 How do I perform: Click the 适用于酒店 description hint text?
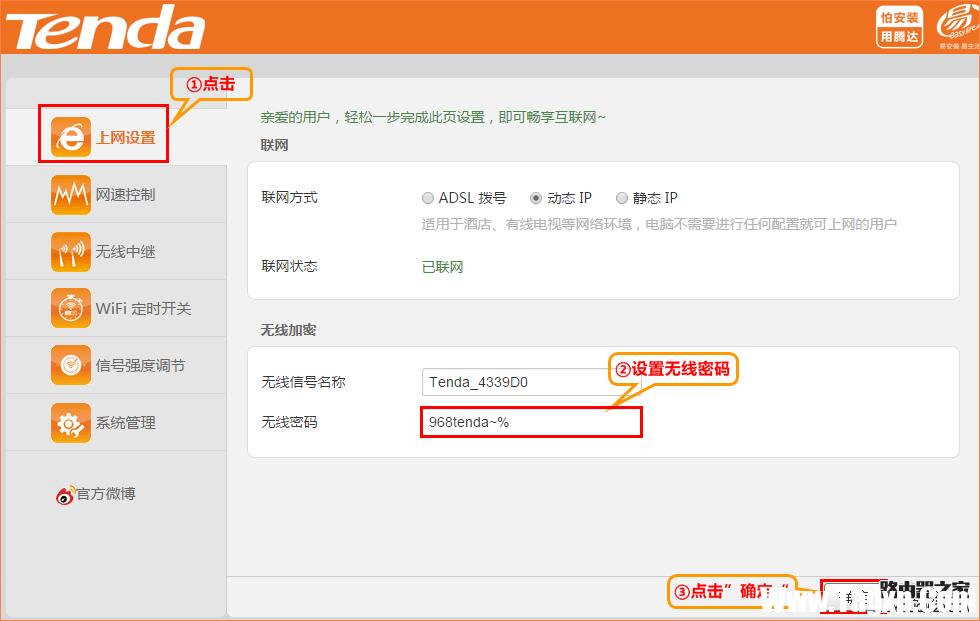click(x=659, y=224)
